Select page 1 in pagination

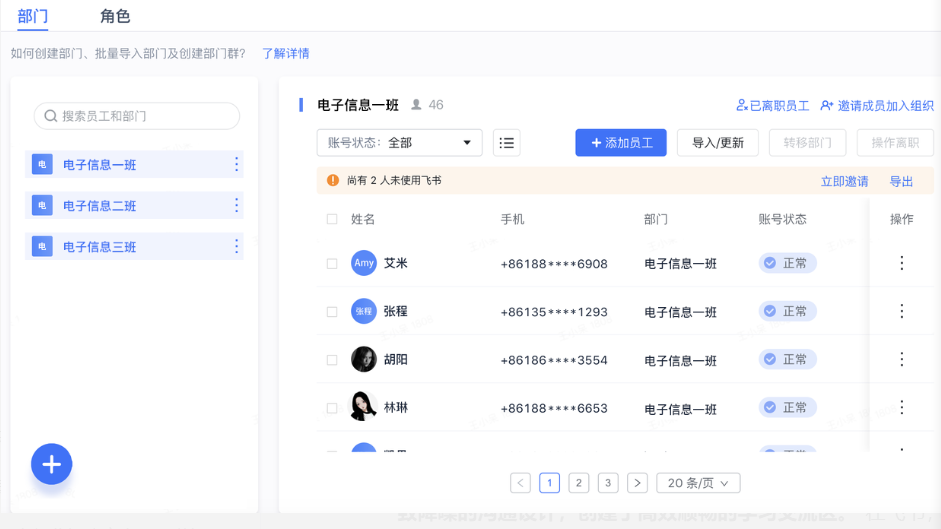(x=550, y=483)
